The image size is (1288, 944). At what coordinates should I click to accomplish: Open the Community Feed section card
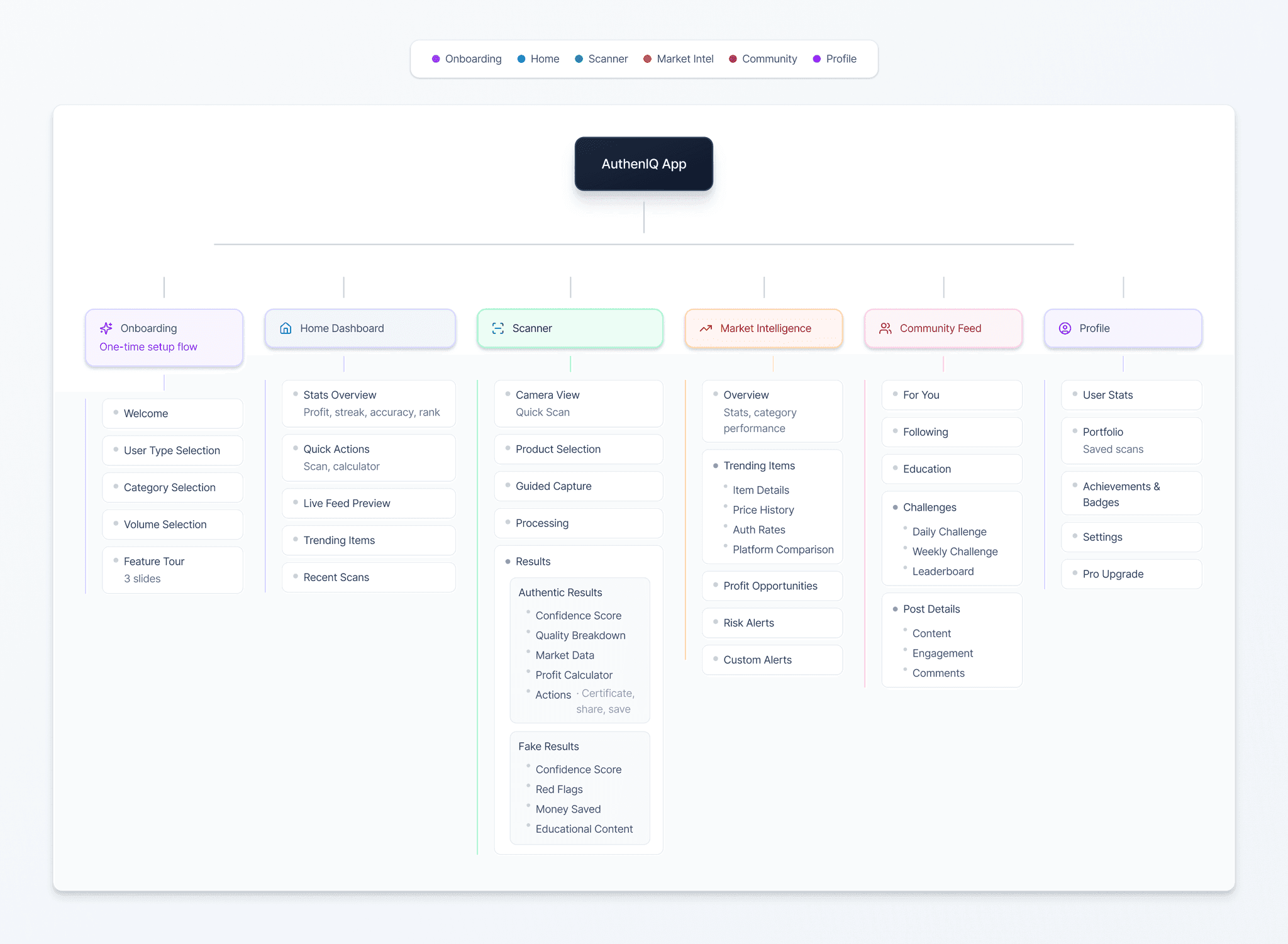[943, 328]
